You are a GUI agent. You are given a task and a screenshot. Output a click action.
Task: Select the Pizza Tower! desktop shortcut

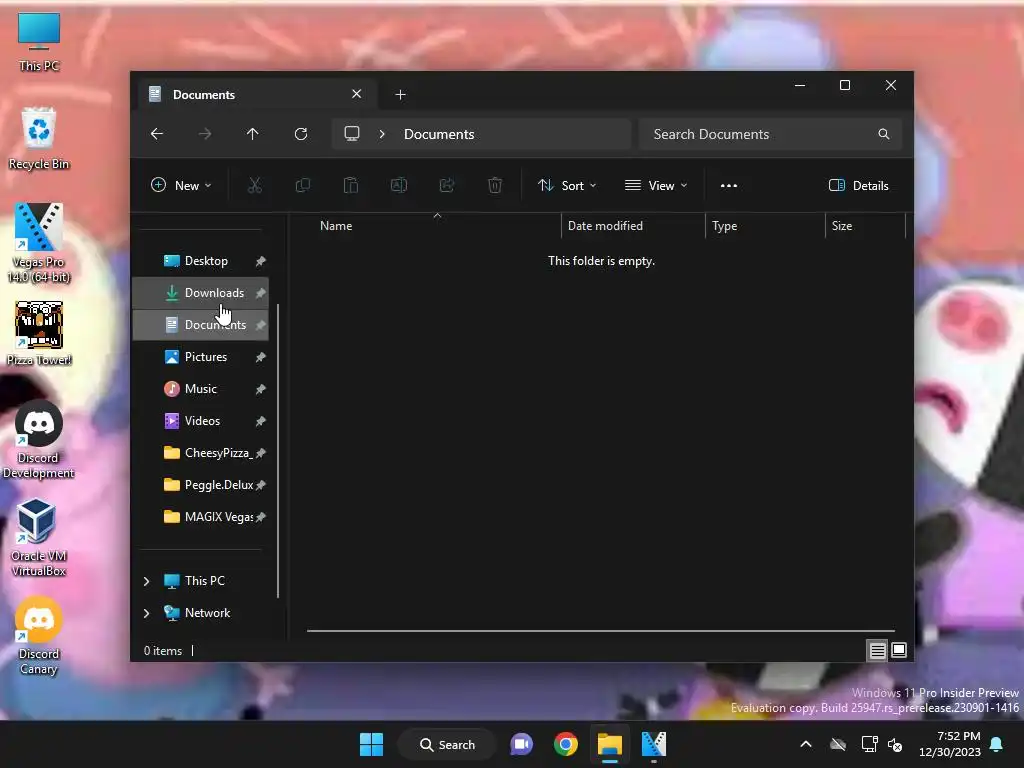point(39,333)
